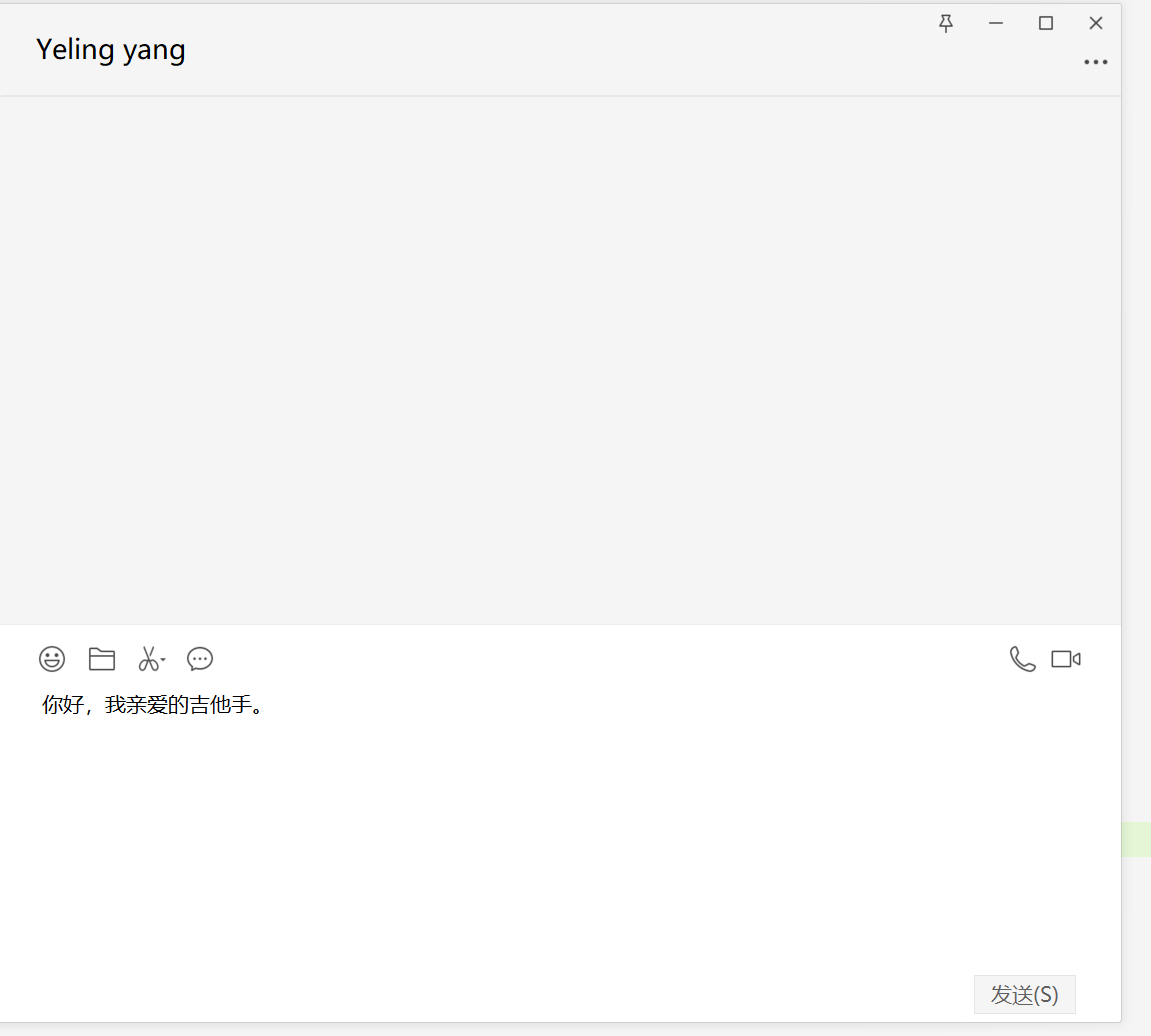Click the blank title bar beside the contact name

550,50
